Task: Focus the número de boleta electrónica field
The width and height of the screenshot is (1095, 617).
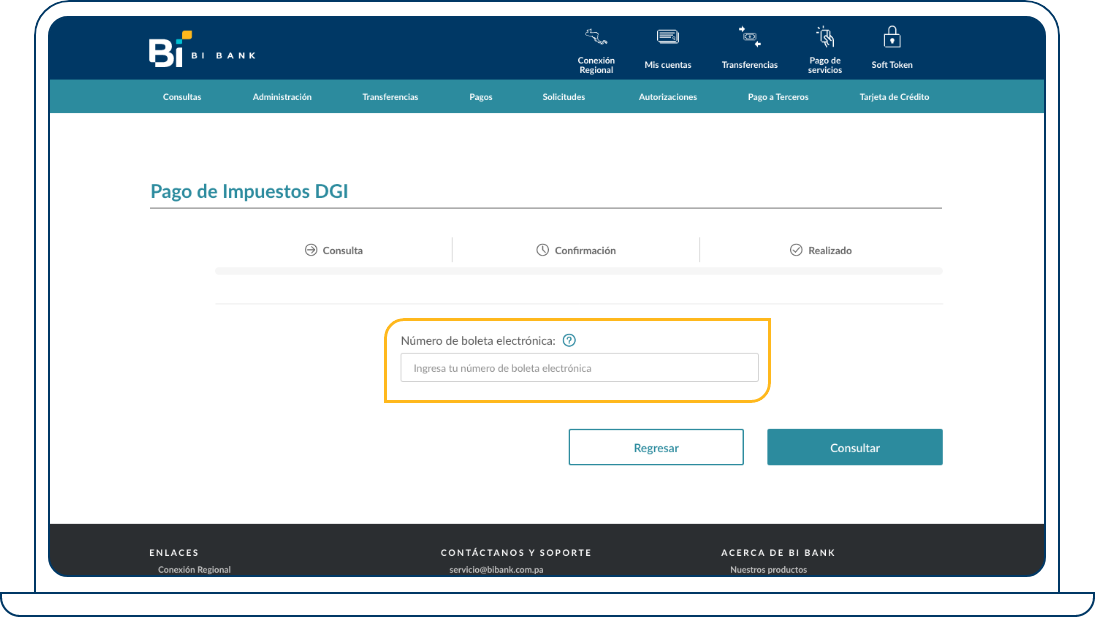Action: pyautogui.click(x=579, y=368)
